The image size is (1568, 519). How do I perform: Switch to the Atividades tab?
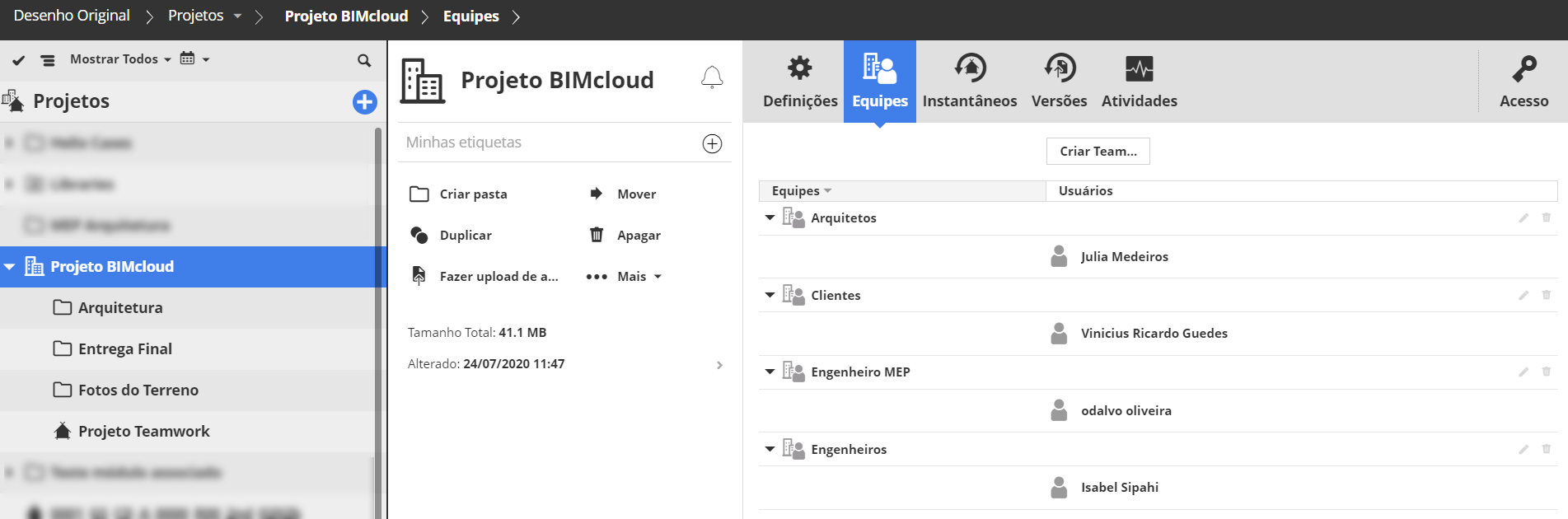[1139, 82]
